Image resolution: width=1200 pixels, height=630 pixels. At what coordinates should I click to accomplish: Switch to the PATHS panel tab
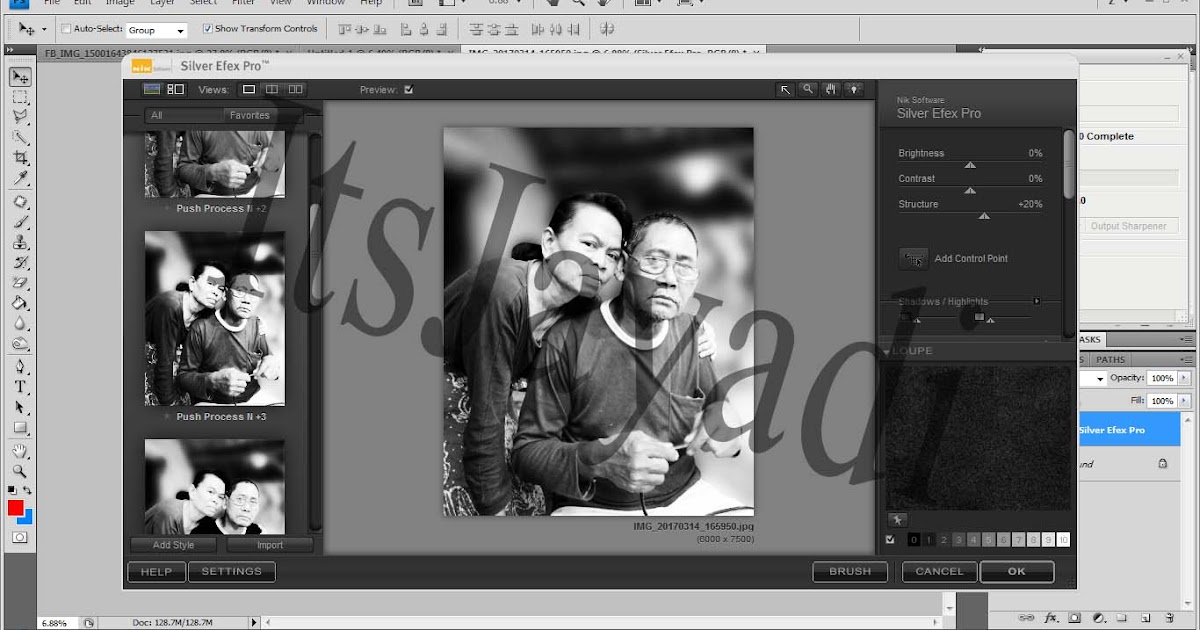point(1111,360)
